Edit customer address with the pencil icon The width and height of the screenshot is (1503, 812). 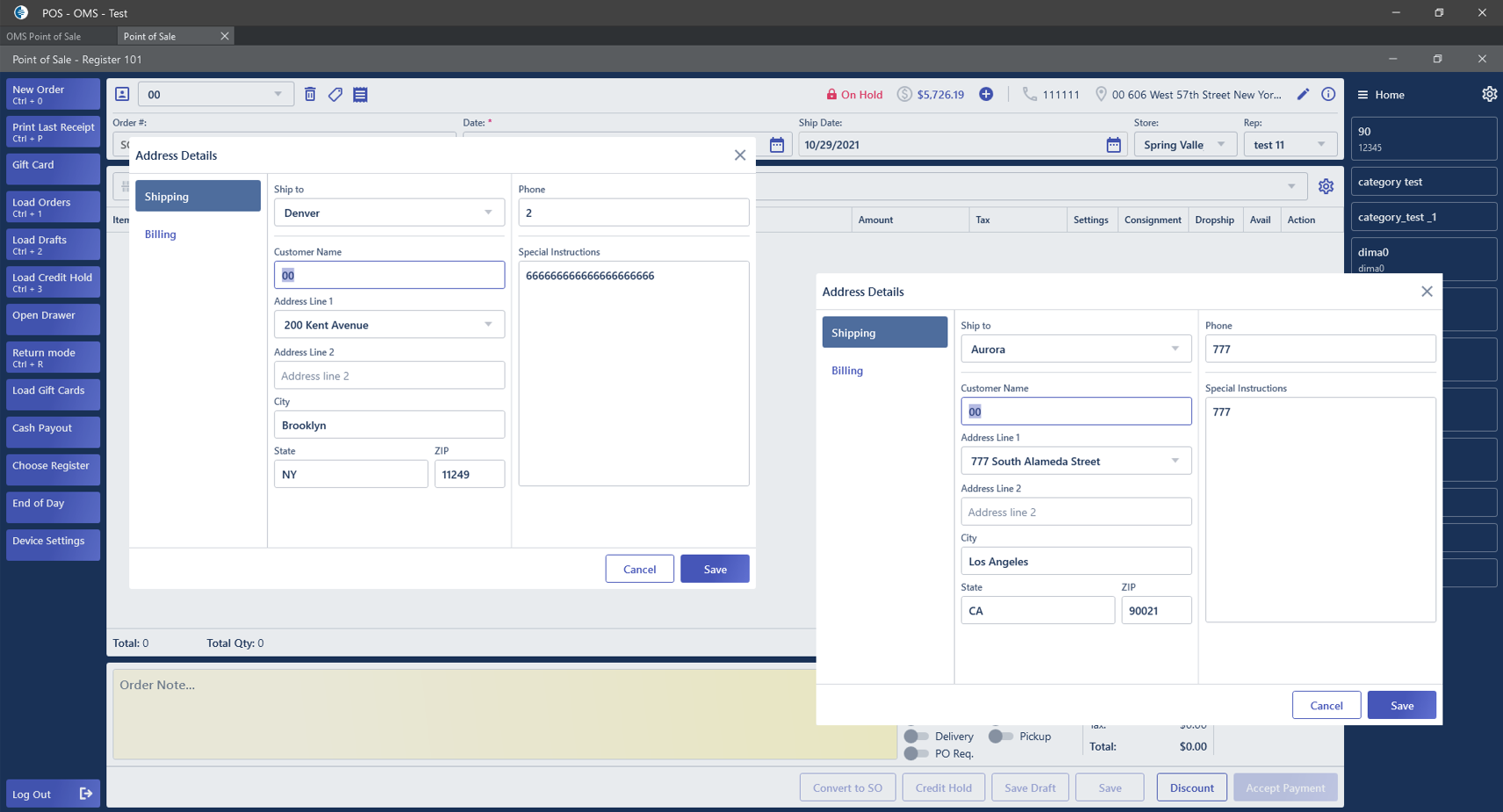pyautogui.click(x=1303, y=94)
